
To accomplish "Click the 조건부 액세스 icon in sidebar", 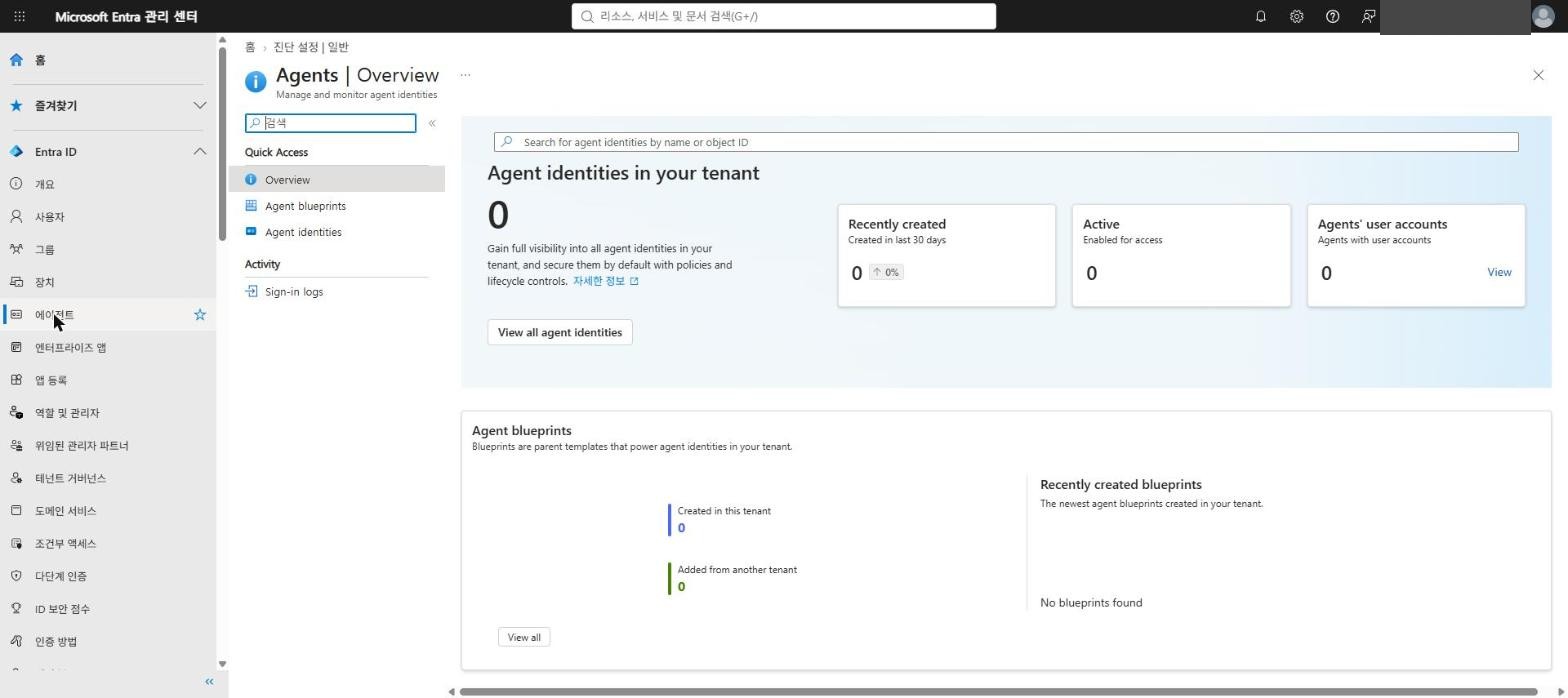I will [16, 543].
